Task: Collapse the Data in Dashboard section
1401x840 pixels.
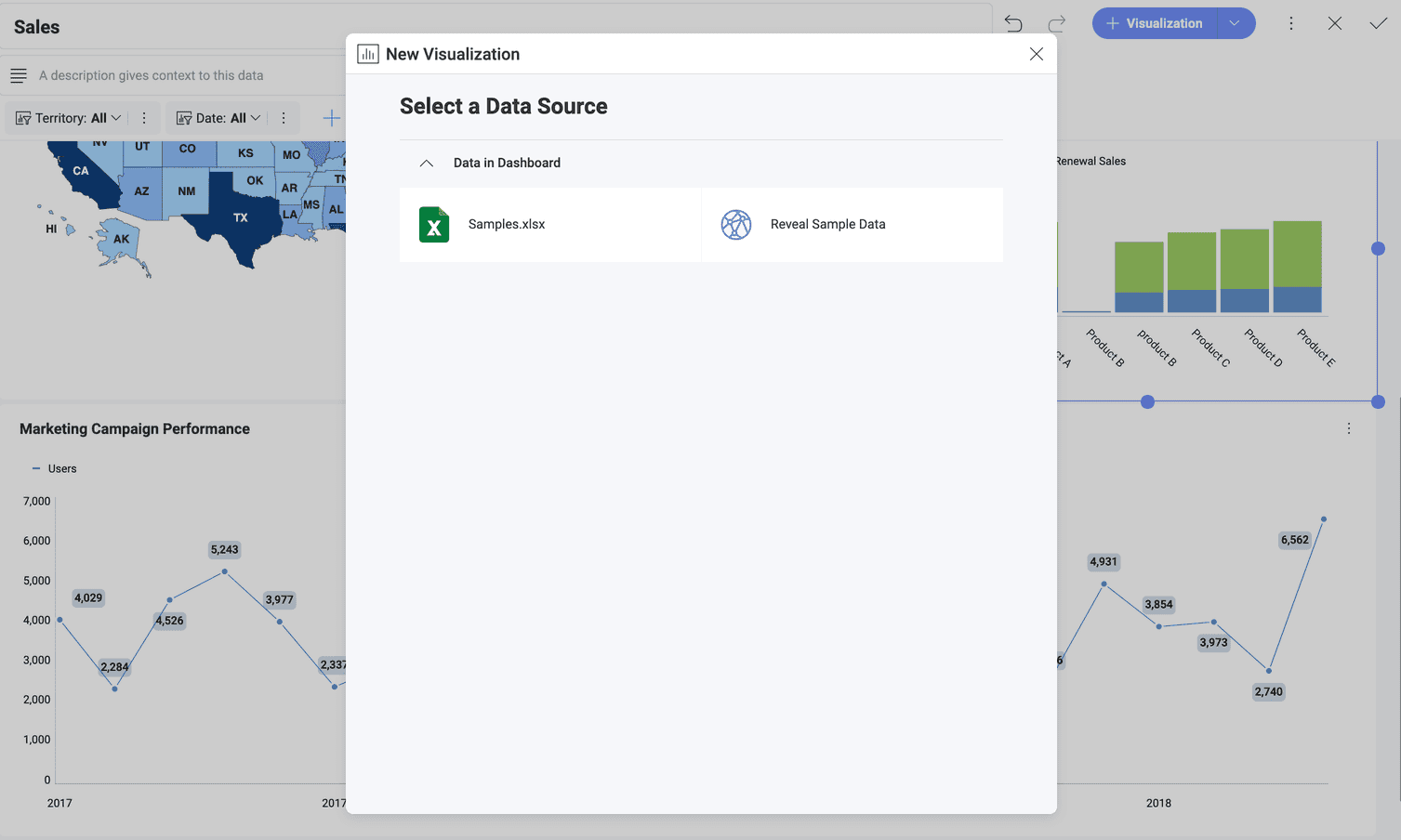Action: [427, 163]
